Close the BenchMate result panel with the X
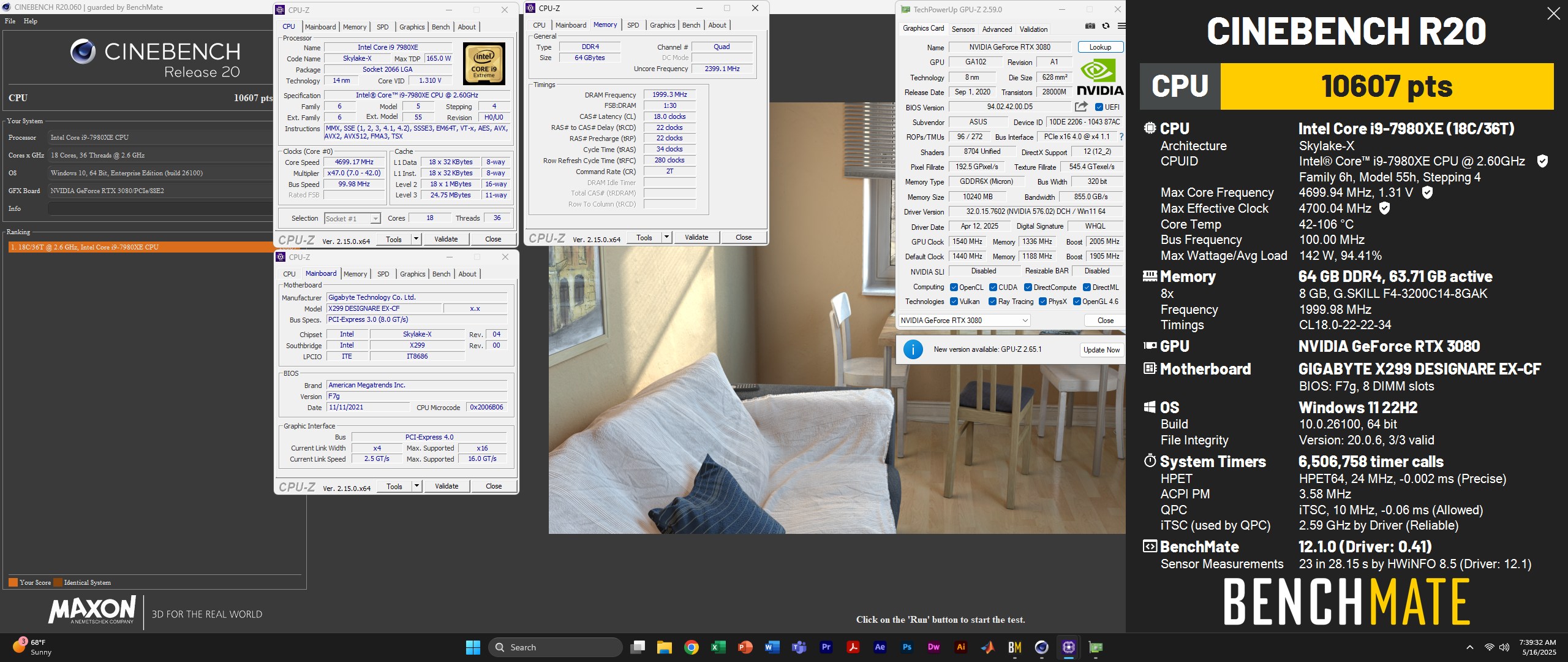This screenshot has width=1568, height=662. [x=1553, y=13]
